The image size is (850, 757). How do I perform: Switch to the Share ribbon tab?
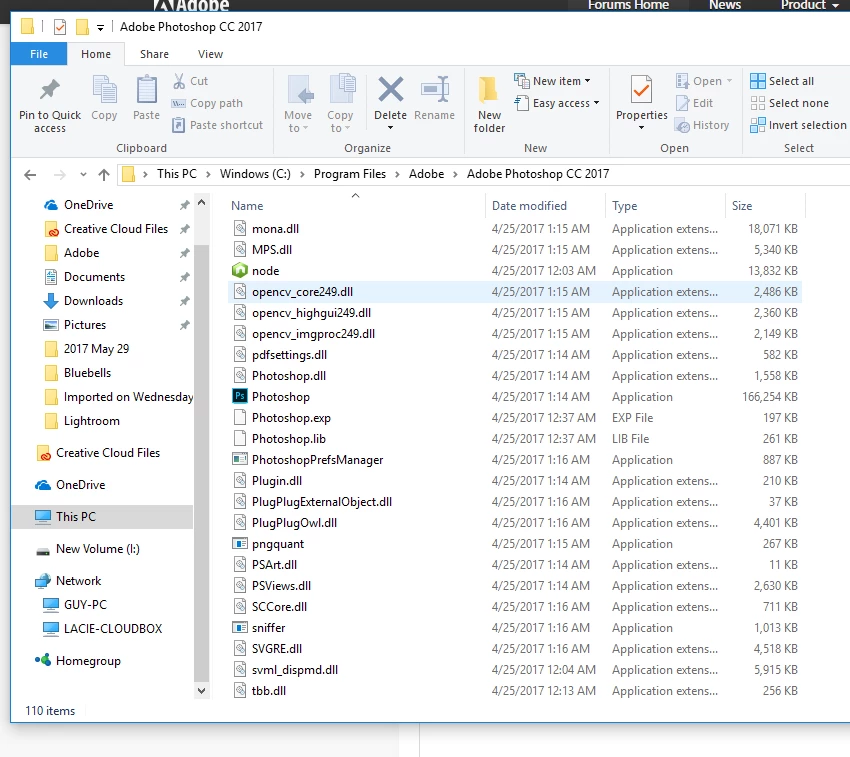(154, 54)
